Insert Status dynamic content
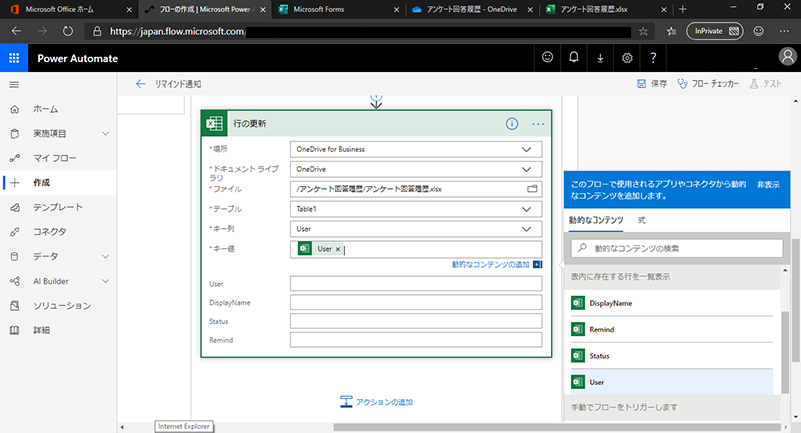Screen dimensions: 801x433 (672, 356)
